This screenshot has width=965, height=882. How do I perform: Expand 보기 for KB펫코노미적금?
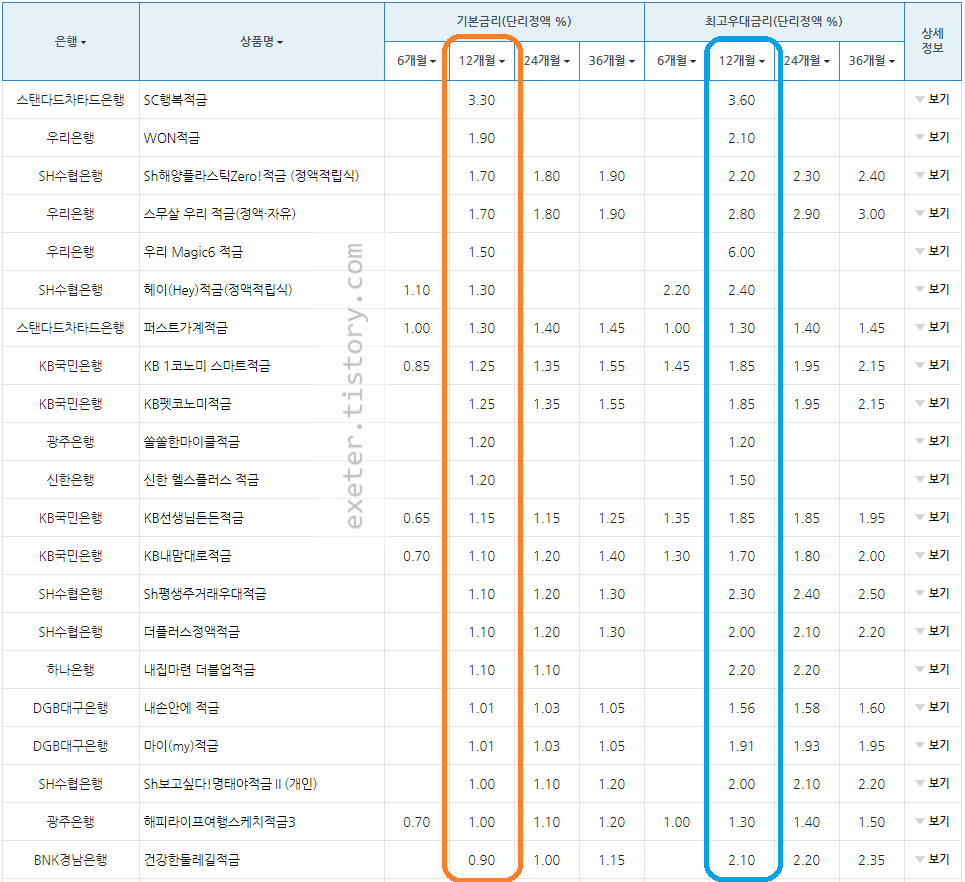pyautogui.click(x=932, y=403)
